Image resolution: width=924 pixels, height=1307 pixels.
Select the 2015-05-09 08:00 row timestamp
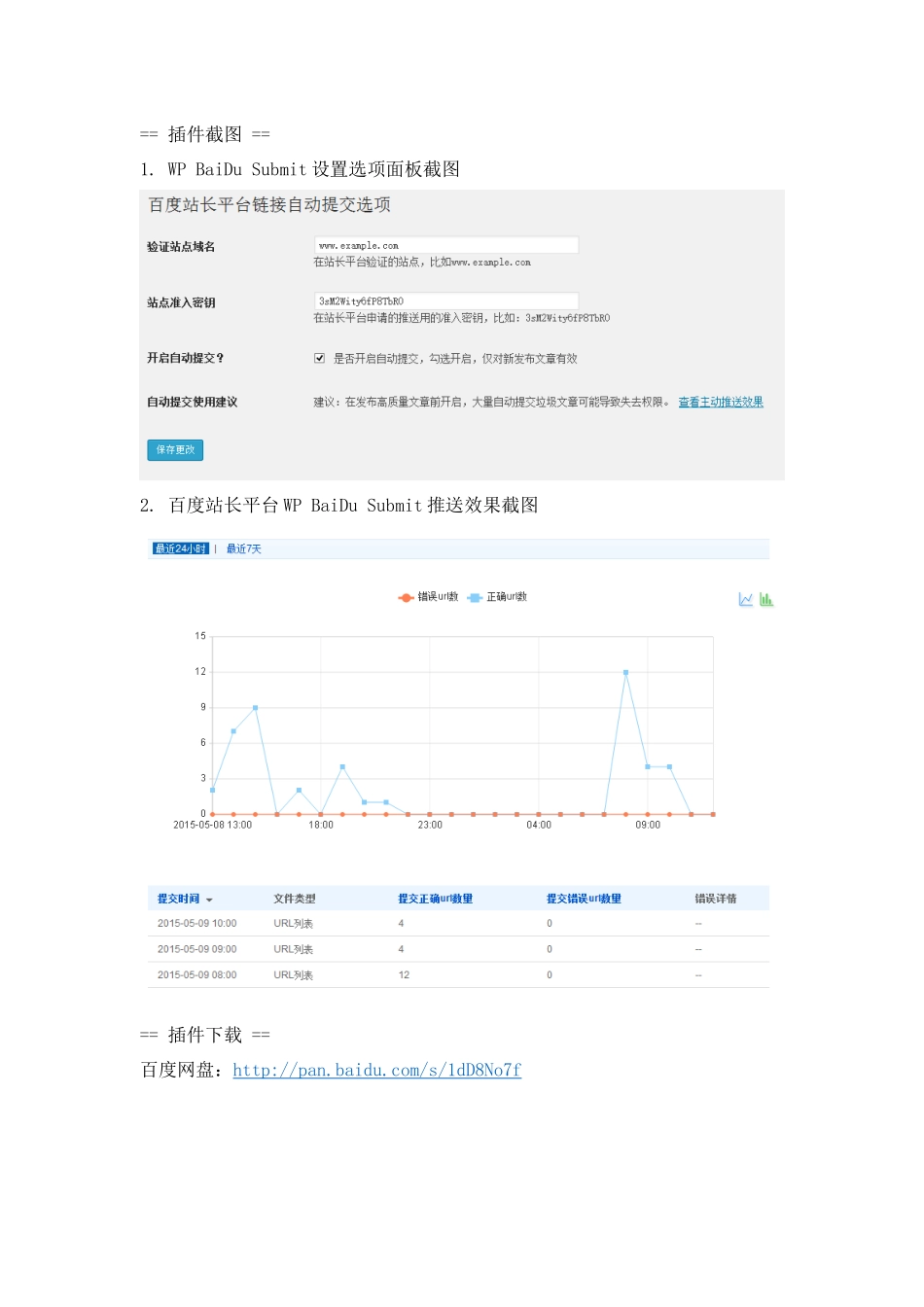pyautogui.click(x=196, y=974)
